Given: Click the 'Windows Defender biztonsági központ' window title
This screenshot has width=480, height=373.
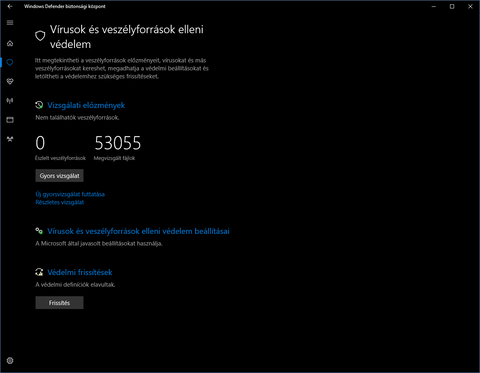Looking at the screenshot, I should point(65,6).
